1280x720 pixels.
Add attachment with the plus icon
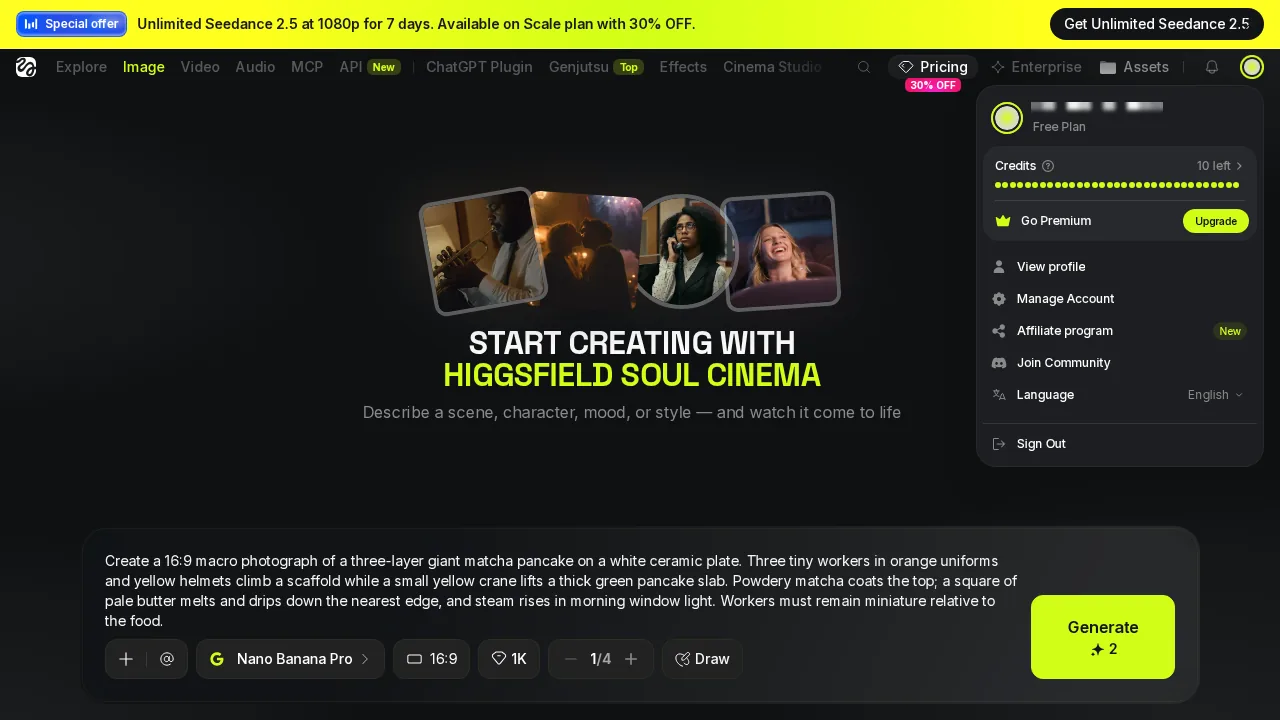(x=126, y=659)
